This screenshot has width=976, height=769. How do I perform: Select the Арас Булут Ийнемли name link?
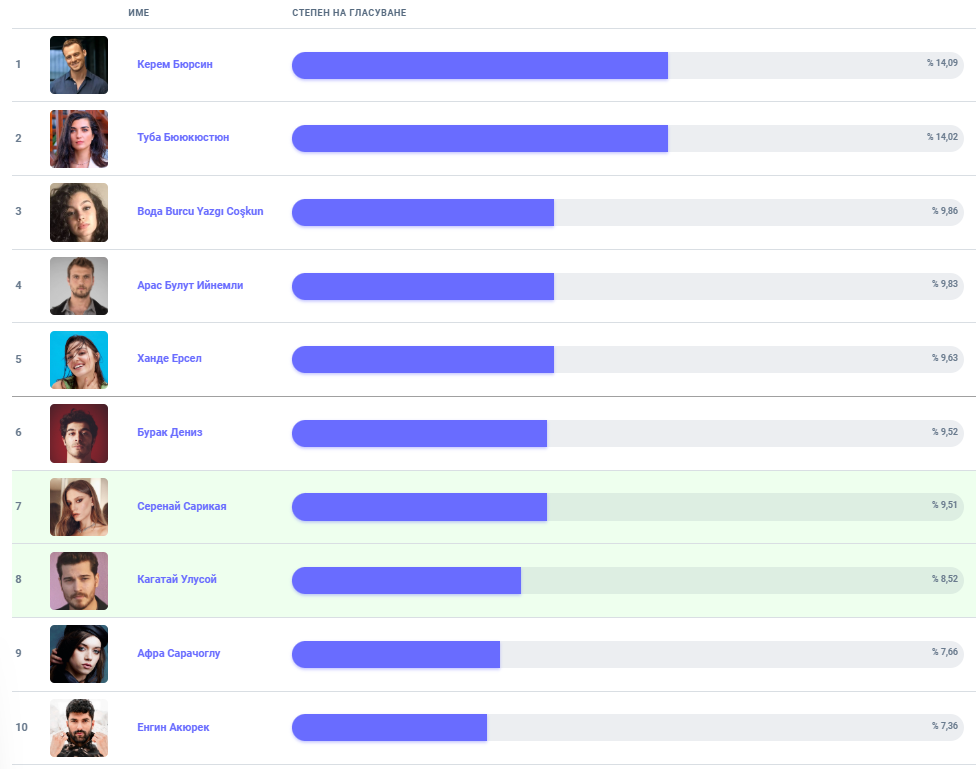(190, 285)
